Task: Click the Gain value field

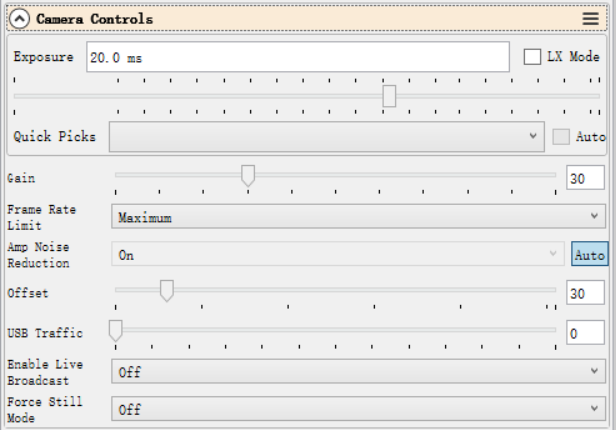Action: [585, 178]
